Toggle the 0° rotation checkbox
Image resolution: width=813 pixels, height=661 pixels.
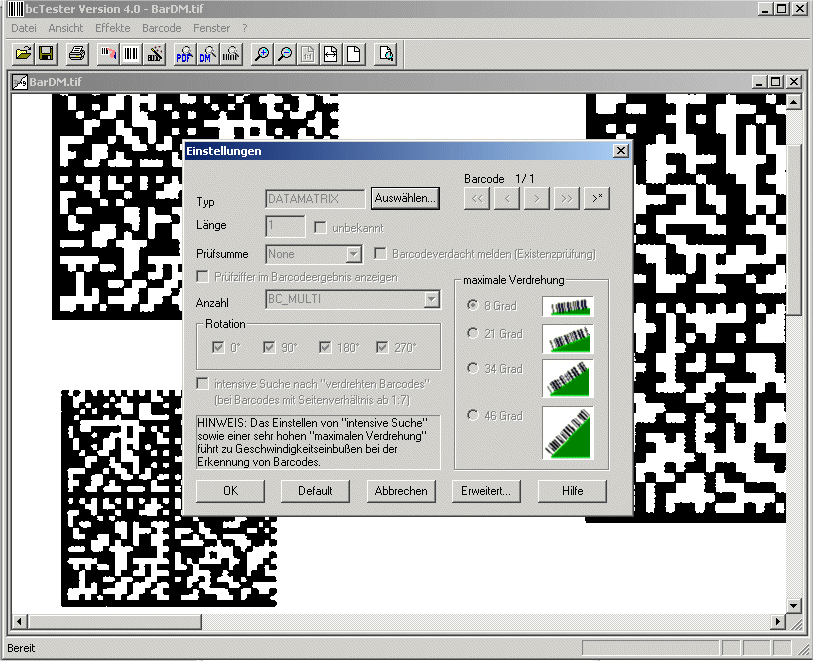pyautogui.click(x=218, y=347)
